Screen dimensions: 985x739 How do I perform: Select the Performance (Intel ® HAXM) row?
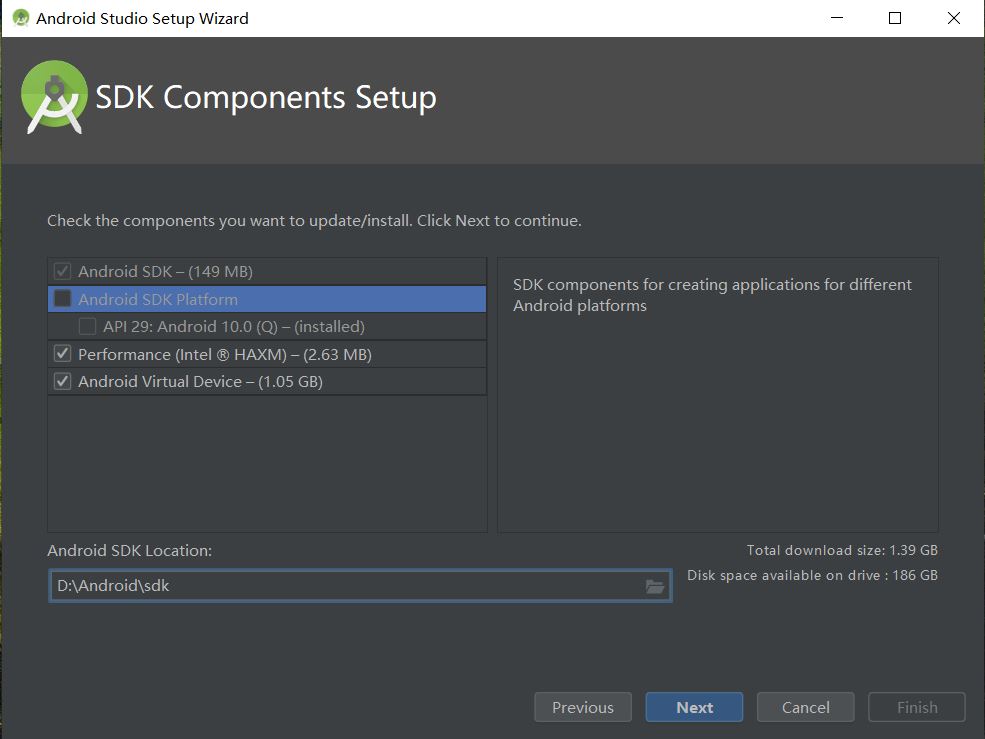click(x=267, y=354)
